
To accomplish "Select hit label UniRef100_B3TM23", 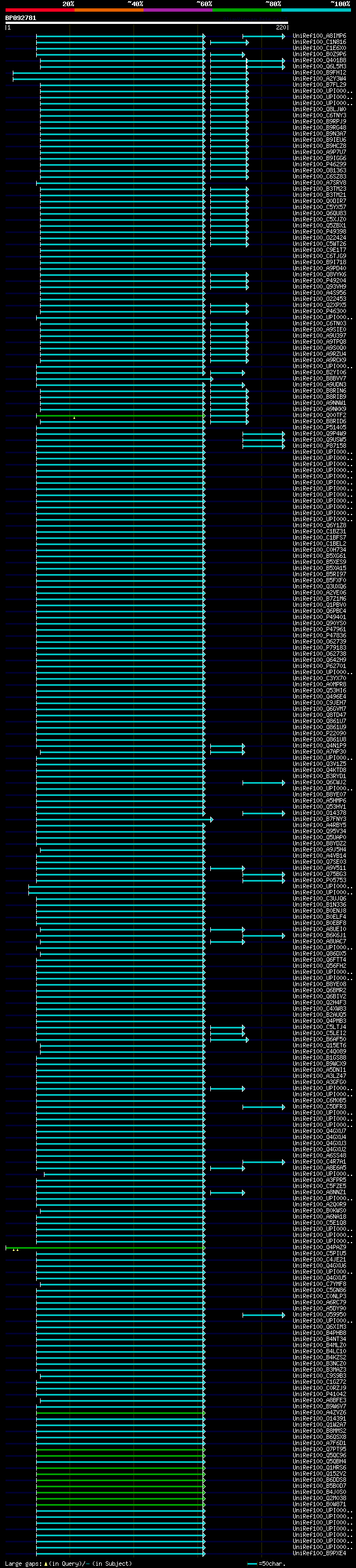I will pos(319,189).
